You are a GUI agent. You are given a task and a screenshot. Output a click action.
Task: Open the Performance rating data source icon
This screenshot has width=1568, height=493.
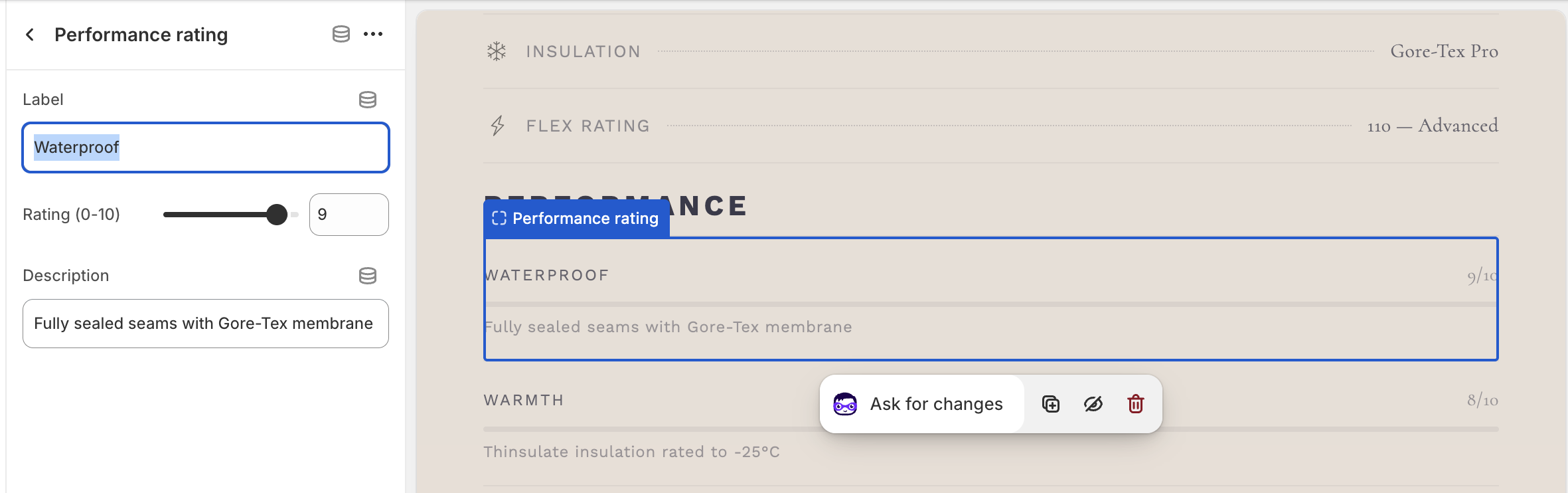[342, 34]
